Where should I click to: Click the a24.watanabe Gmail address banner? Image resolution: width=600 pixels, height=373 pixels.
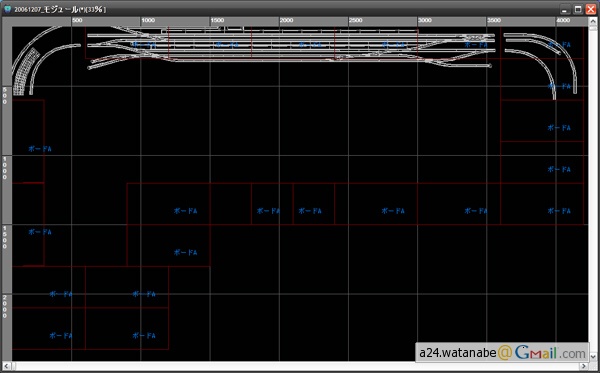pyautogui.click(x=502, y=352)
